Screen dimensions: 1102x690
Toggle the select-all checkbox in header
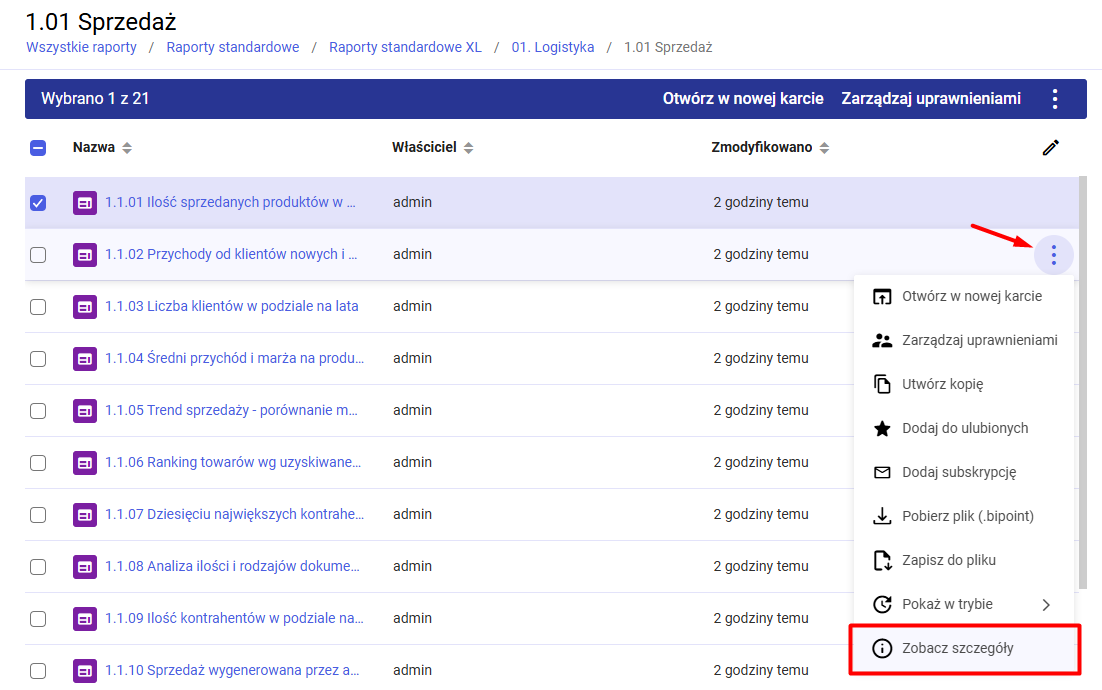[38, 148]
